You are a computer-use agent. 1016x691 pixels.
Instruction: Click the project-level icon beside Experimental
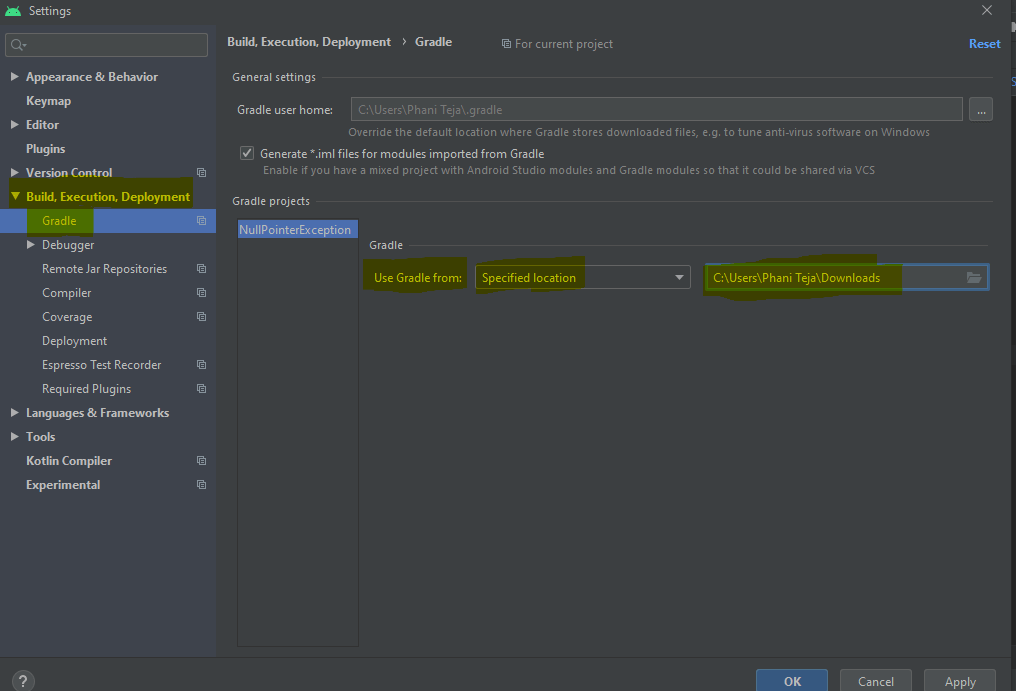coord(202,484)
